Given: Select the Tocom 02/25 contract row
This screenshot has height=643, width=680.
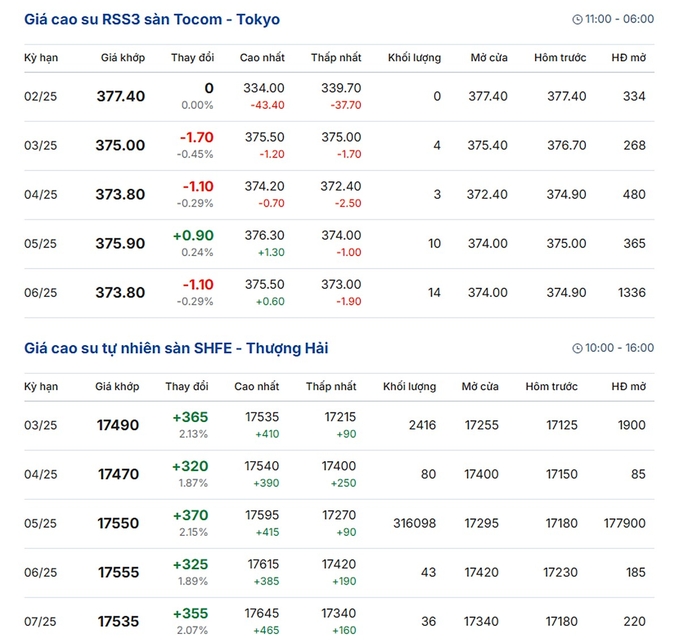Looking at the screenshot, I should click(339, 97).
